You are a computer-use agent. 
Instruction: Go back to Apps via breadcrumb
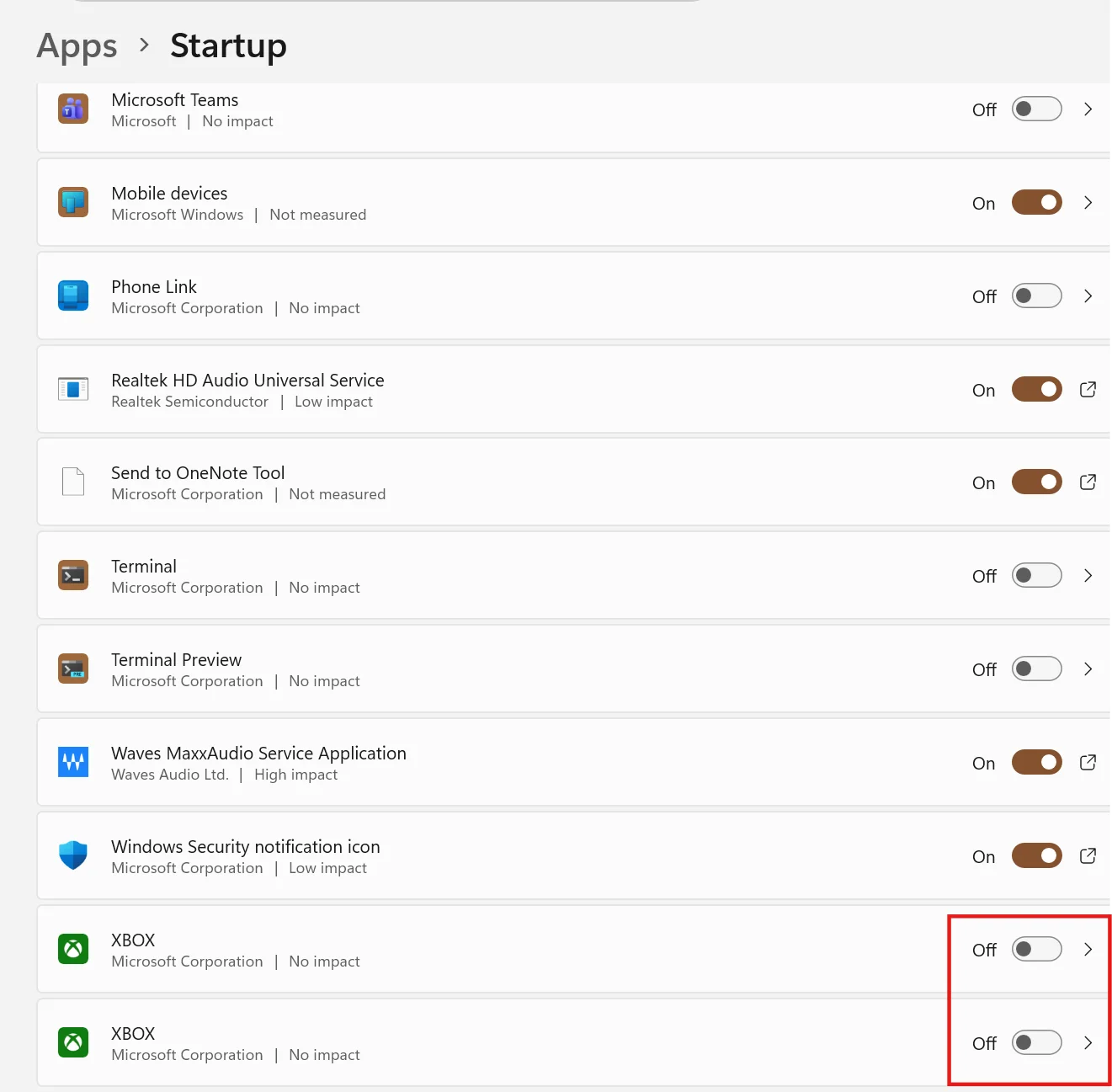pos(77,46)
